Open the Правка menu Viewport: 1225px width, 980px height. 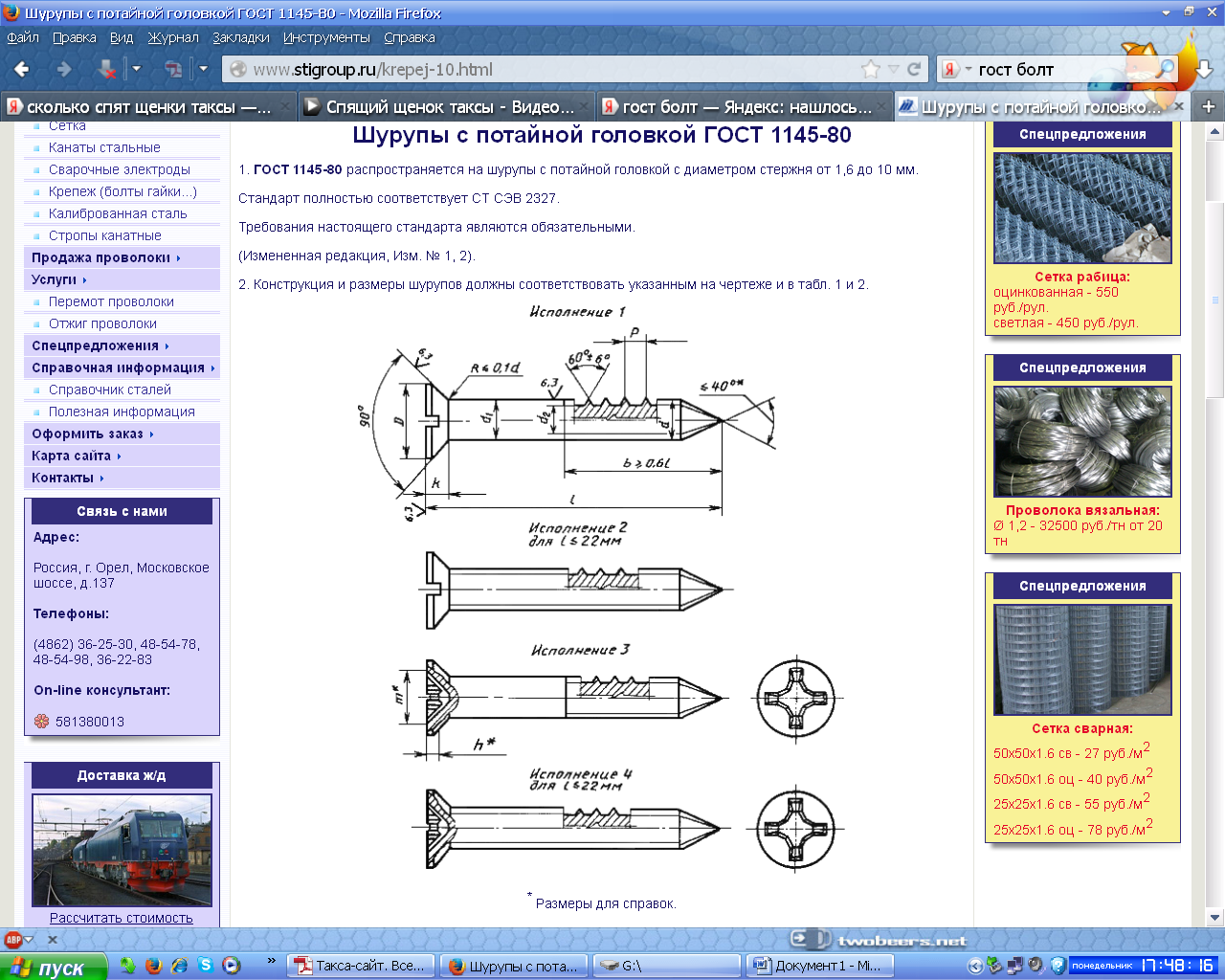pos(75,37)
